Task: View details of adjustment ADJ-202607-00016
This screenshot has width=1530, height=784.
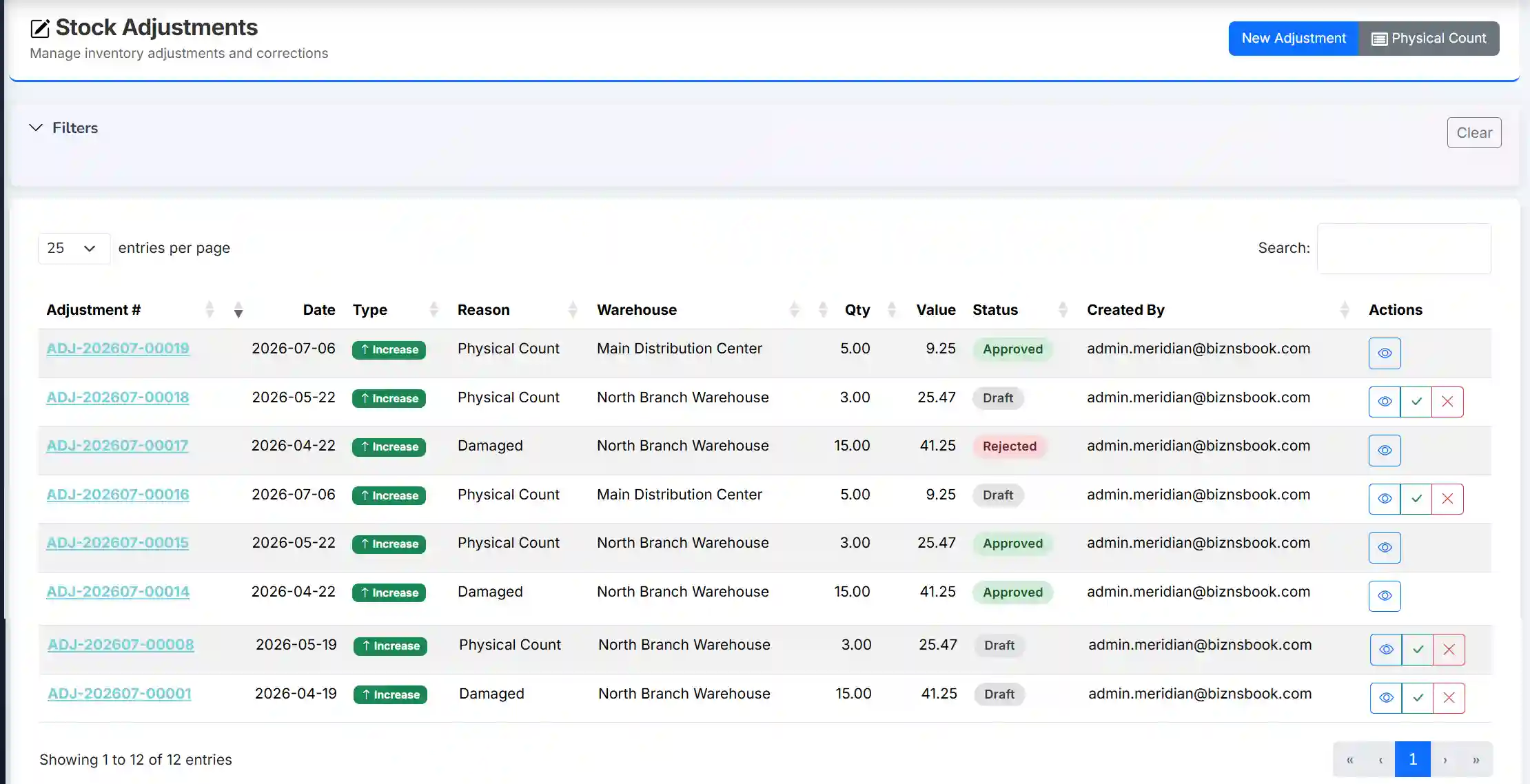Action: 1385,499
